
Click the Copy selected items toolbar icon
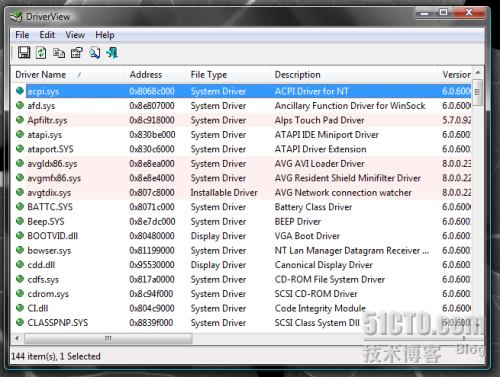coord(59,53)
